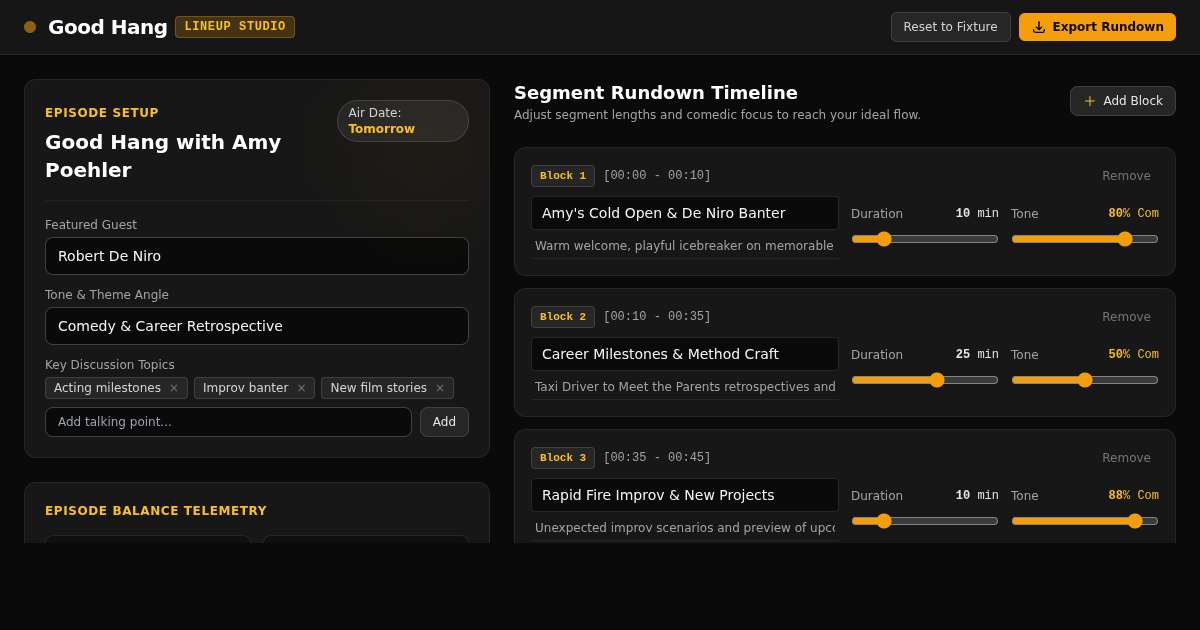Select the New film stories tag text
Image resolution: width=1200 pixels, height=630 pixels.
tap(378, 388)
